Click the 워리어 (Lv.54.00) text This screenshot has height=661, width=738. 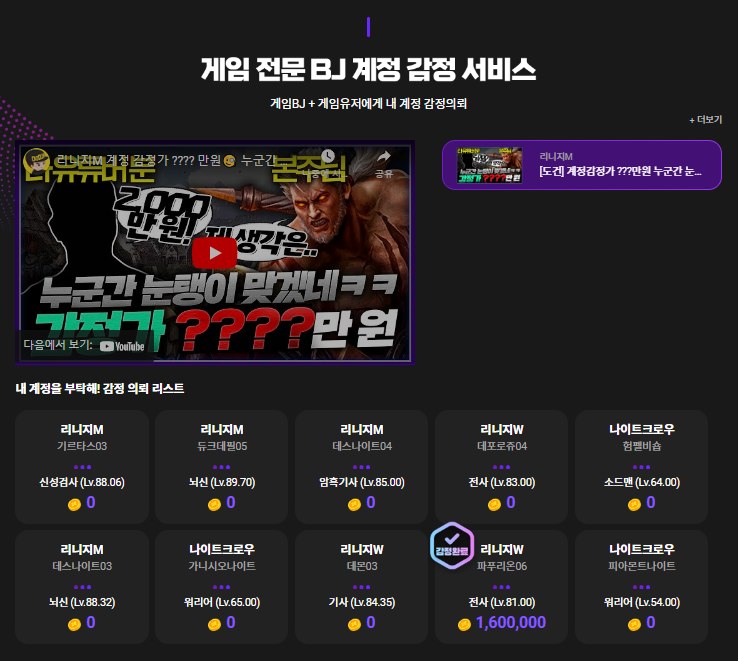642,602
